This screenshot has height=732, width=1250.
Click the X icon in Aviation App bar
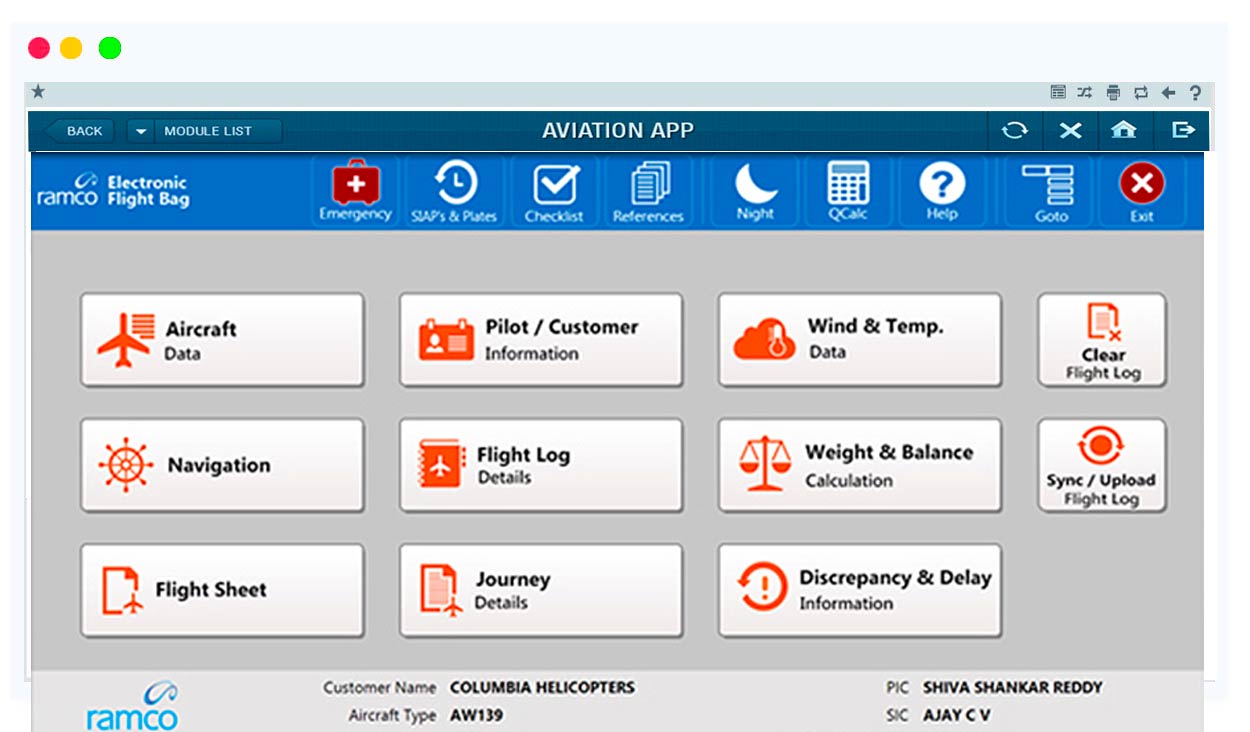click(1070, 131)
